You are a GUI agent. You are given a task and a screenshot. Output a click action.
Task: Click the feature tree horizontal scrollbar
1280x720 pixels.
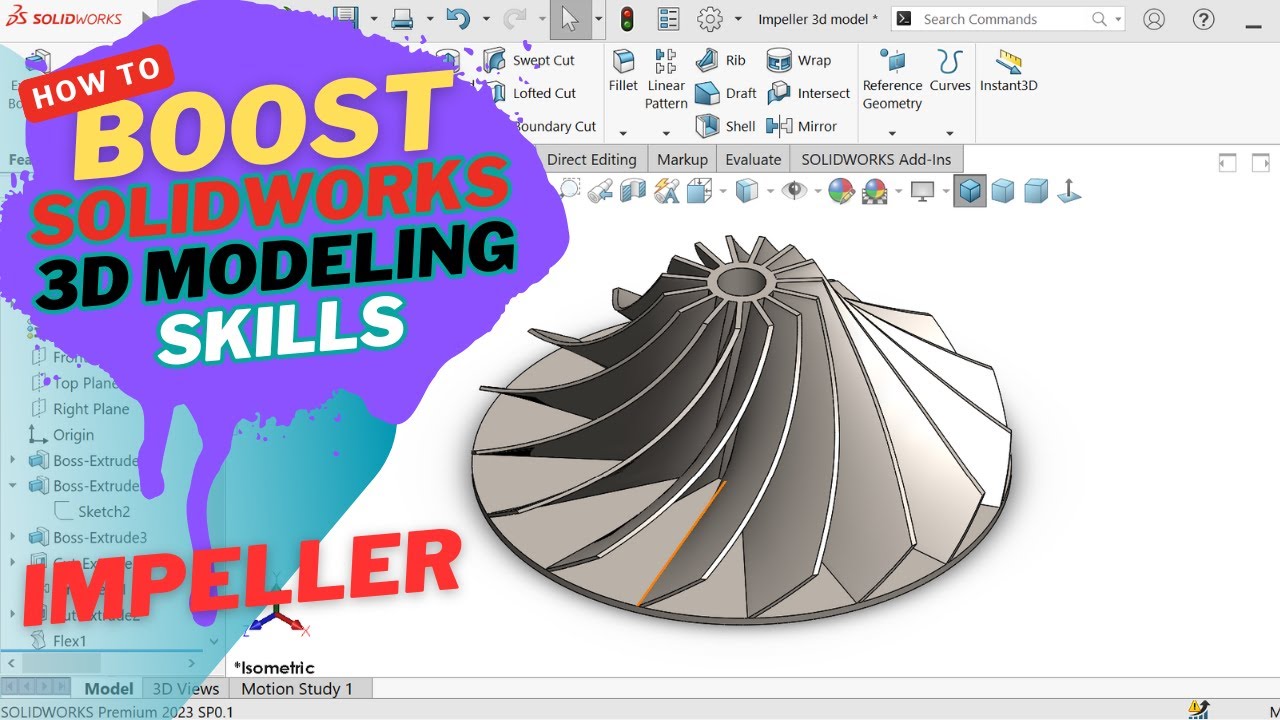(61, 663)
